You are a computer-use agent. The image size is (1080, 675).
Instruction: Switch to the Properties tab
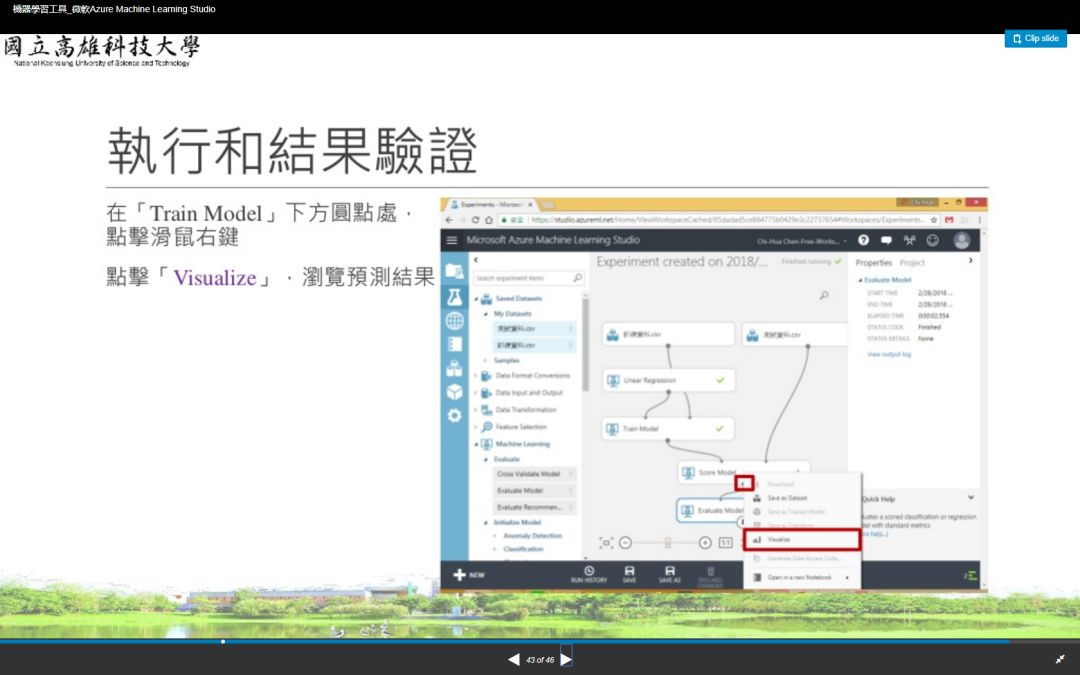873,263
